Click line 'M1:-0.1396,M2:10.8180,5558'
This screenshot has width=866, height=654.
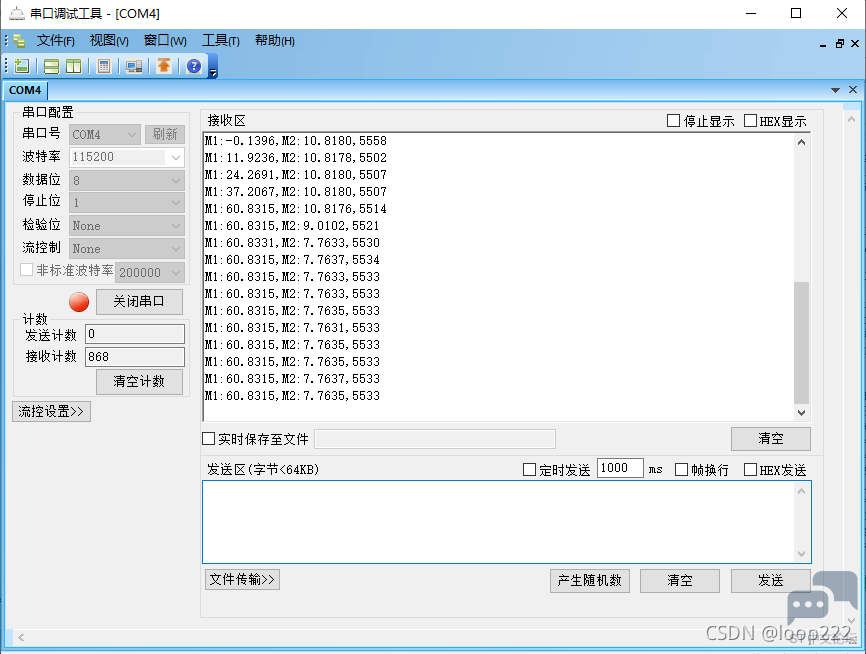pos(295,141)
